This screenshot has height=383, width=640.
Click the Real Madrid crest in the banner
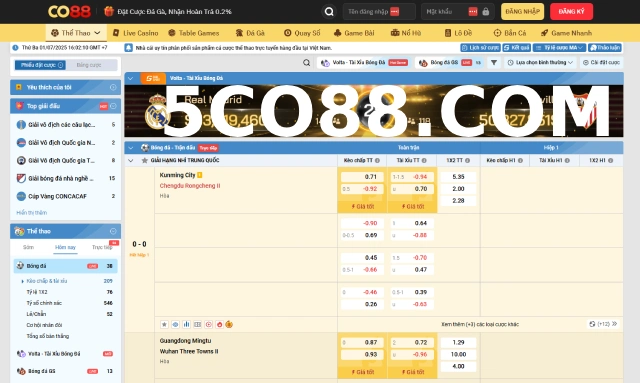pos(157,111)
